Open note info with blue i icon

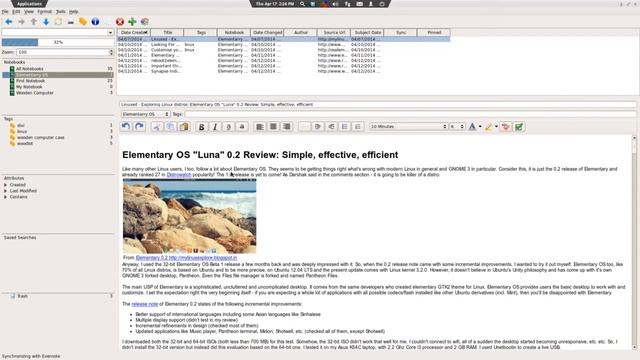tap(95, 22)
